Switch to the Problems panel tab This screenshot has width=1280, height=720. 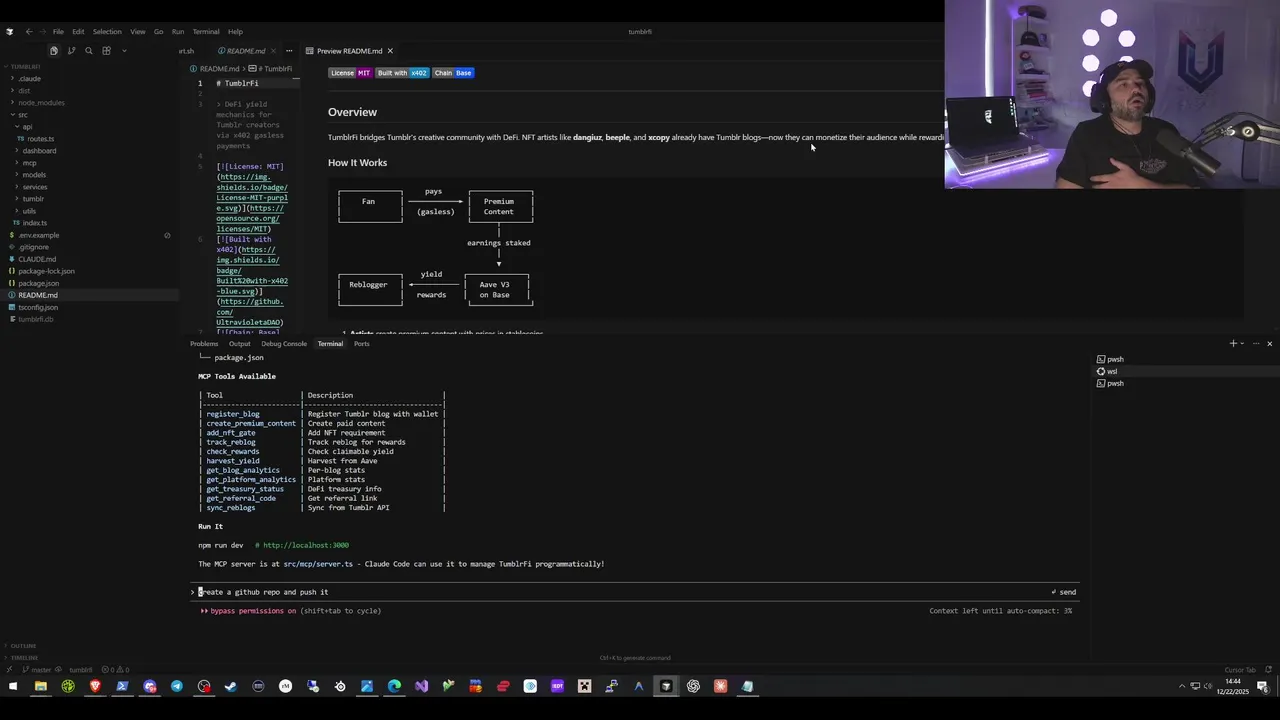[204, 344]
